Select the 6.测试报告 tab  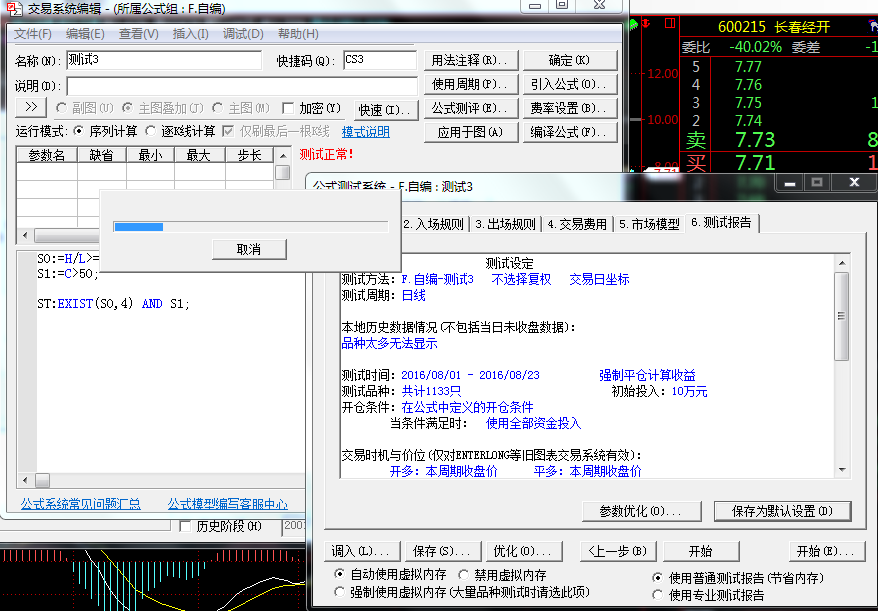[x=721, y=222]
